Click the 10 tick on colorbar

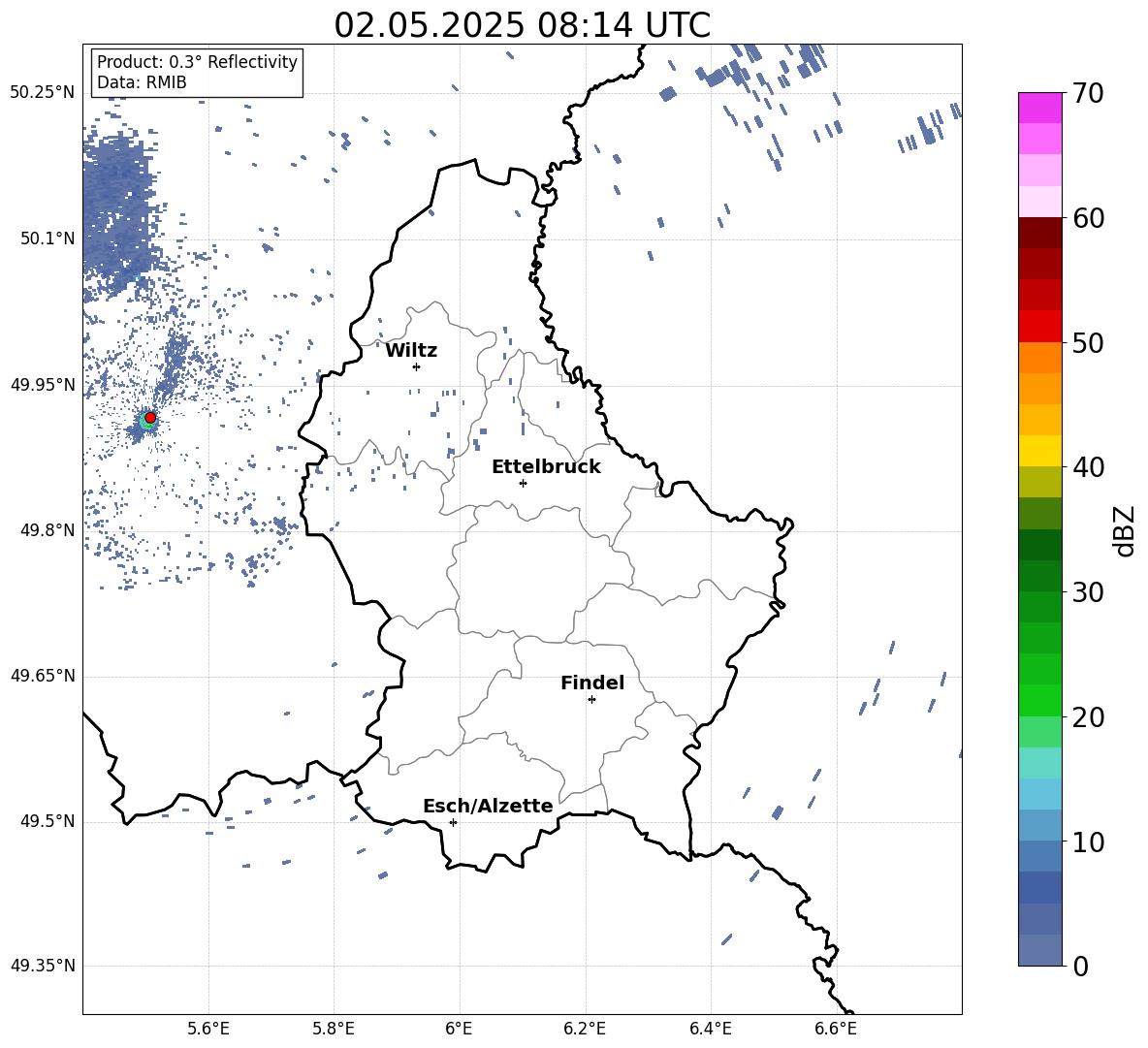coord(1087,842)
